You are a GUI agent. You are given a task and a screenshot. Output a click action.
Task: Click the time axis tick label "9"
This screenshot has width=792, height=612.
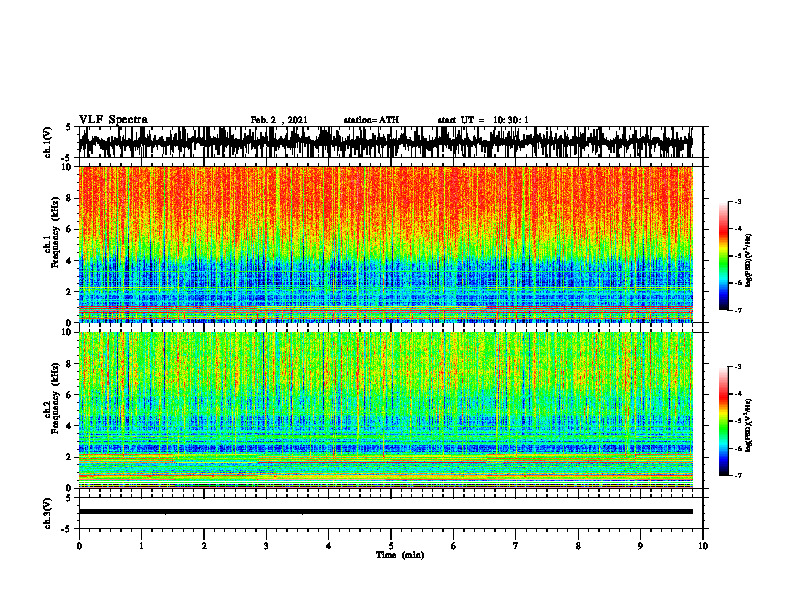(640, 546)
